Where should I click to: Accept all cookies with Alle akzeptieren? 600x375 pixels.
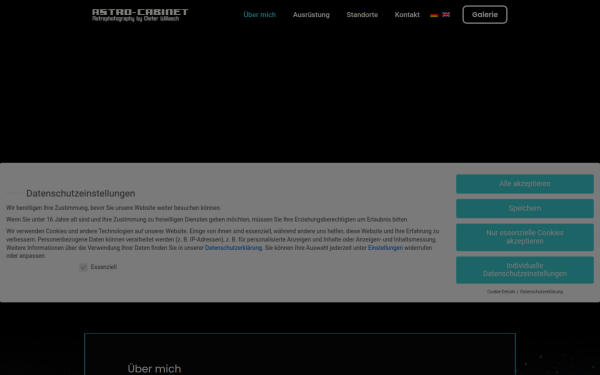[525, 184]
